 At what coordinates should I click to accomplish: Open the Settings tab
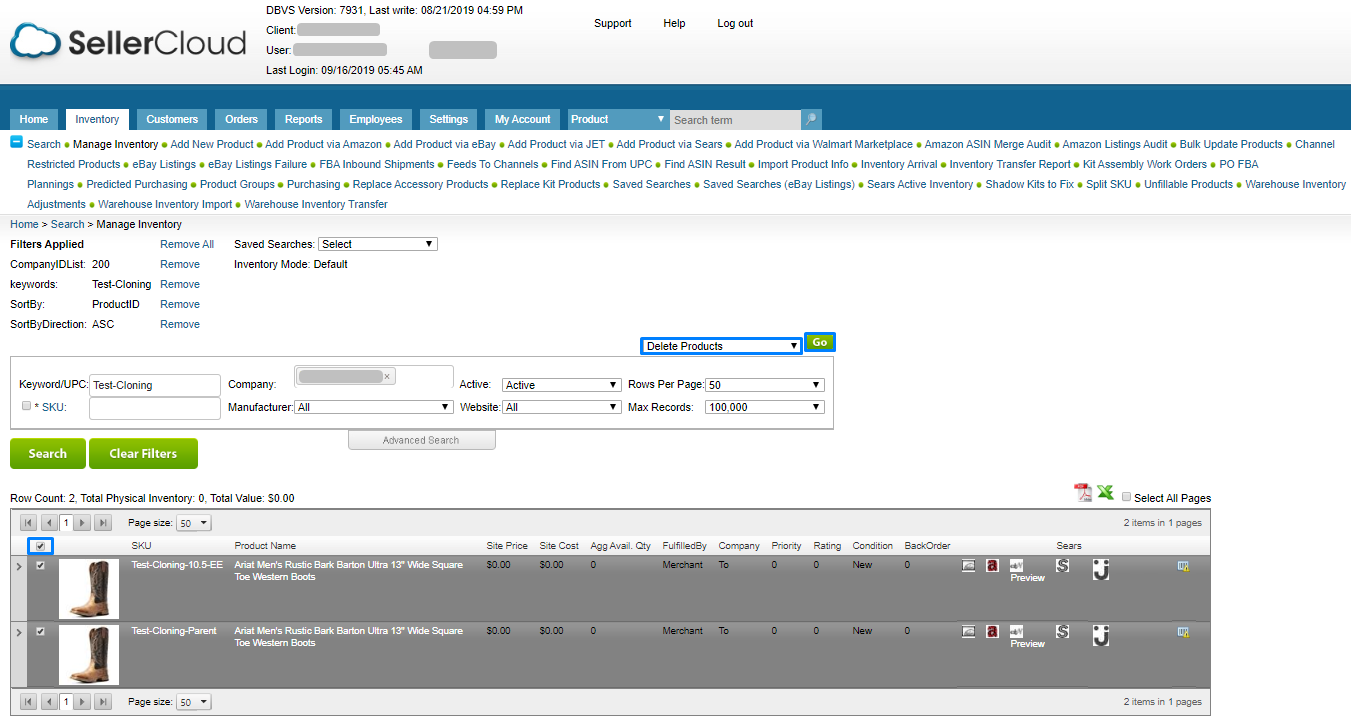[x=448, y=119]
